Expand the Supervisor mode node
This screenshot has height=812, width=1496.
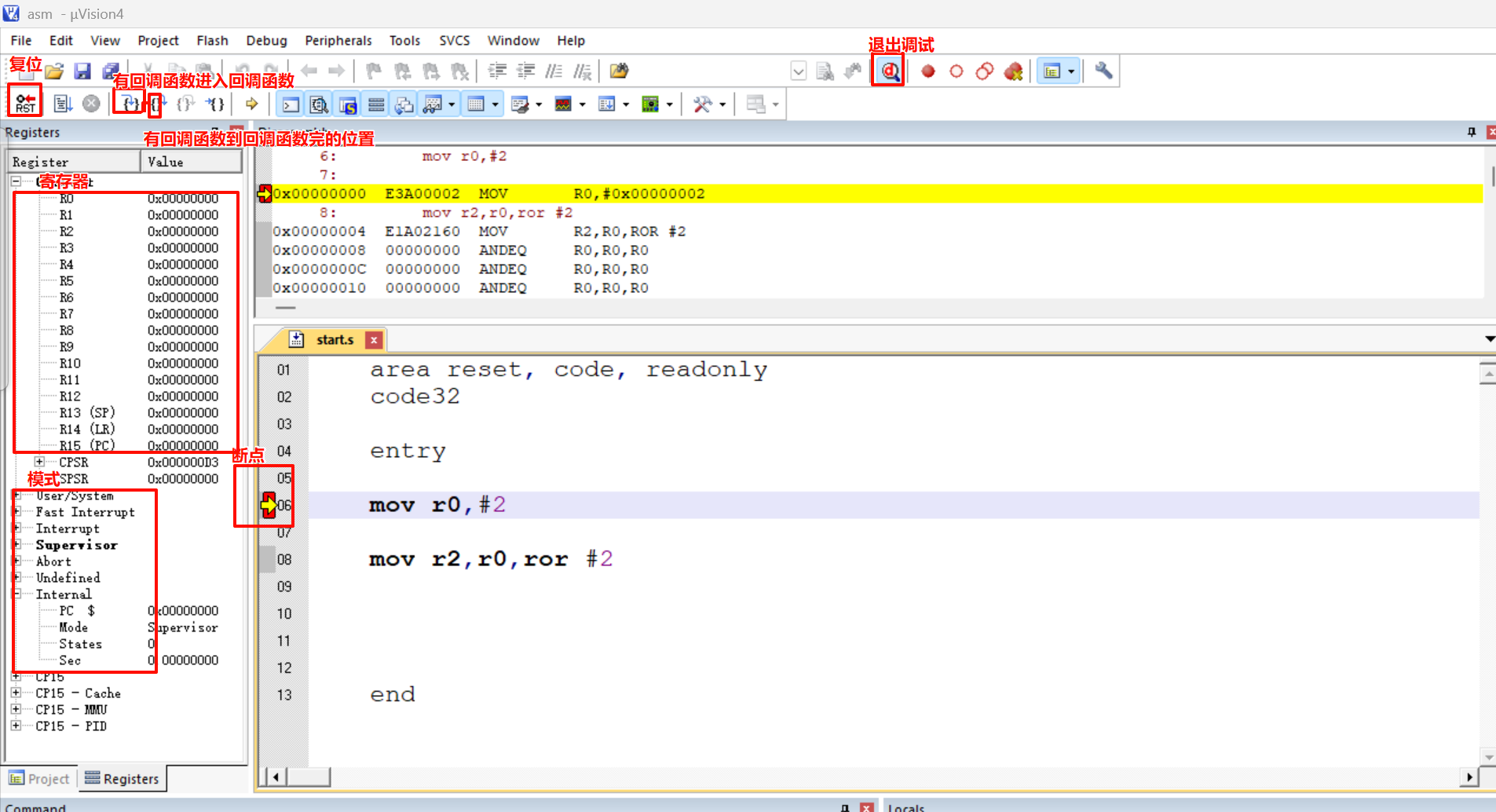[x=16, y=544]
